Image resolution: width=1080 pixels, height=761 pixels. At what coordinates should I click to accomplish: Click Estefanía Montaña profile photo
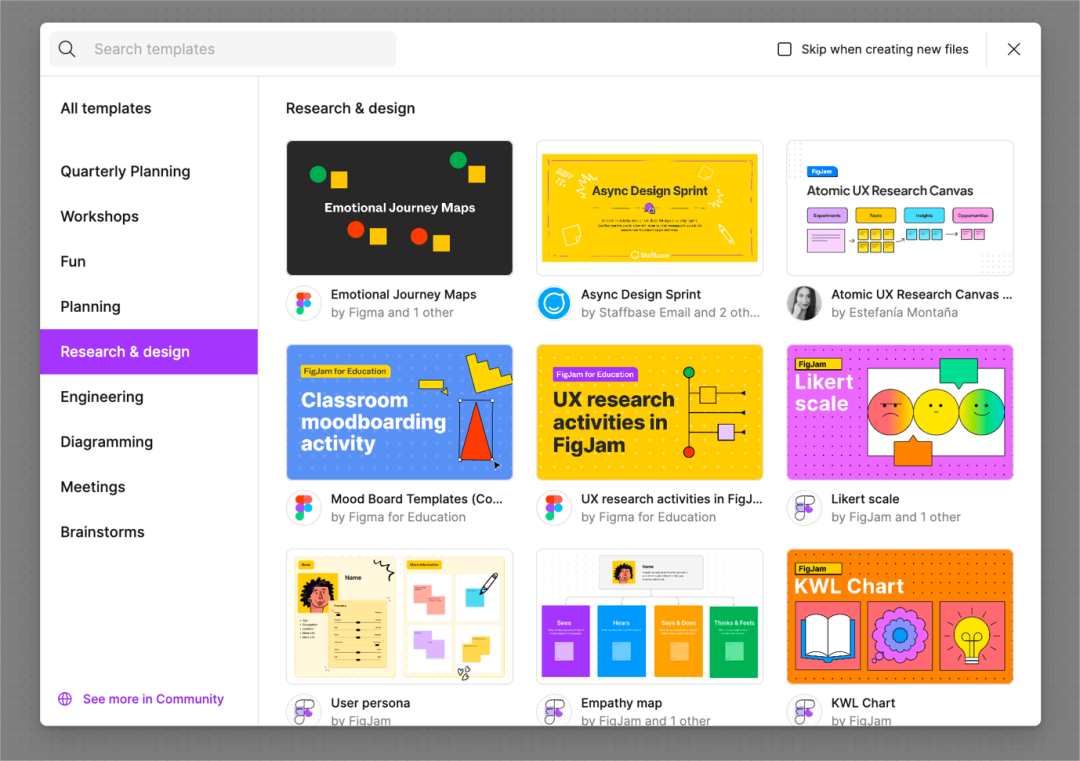(x=804, y=303)
